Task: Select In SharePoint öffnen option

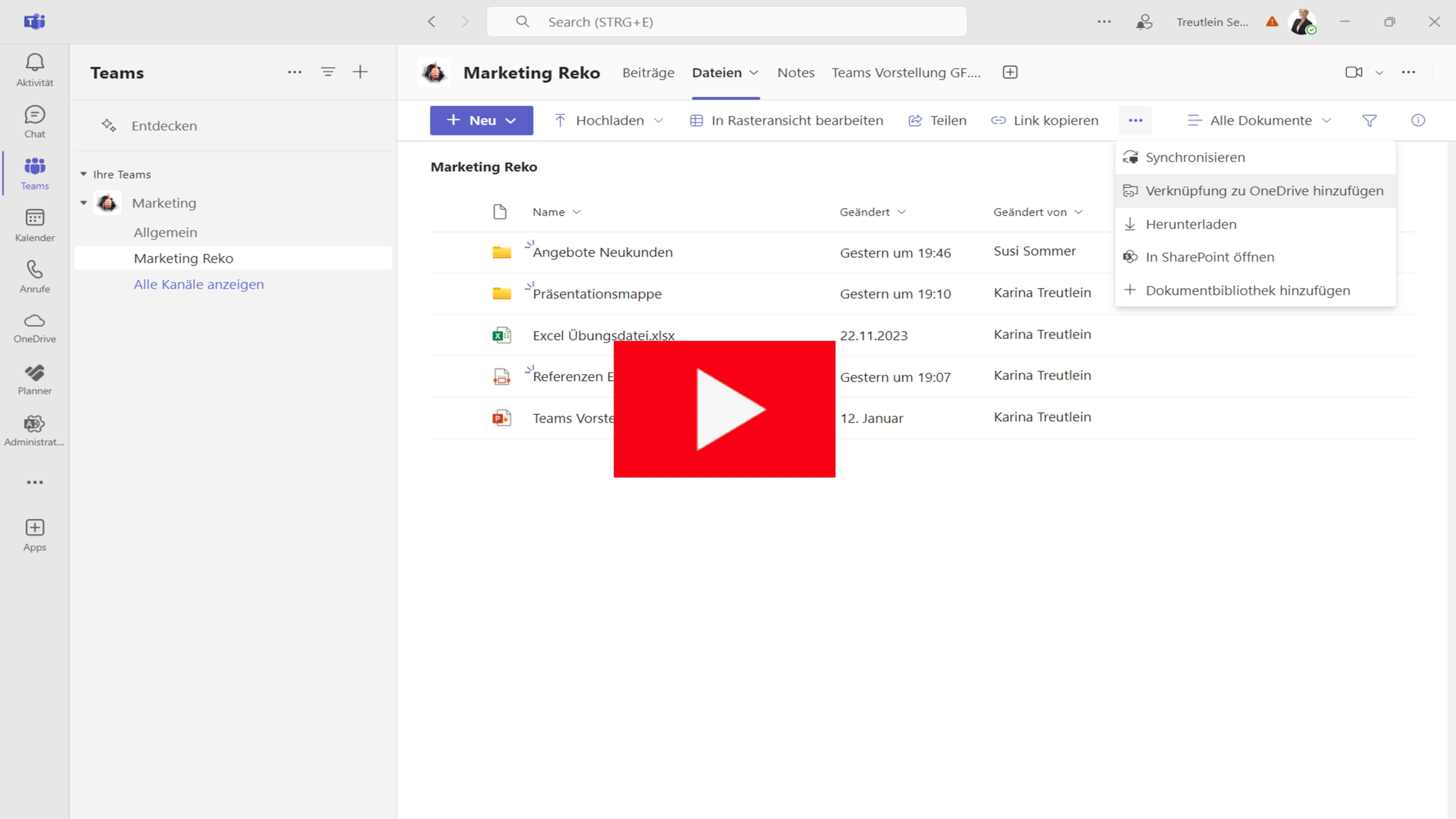Action: pyautogui.click(x=1210, y=256)
